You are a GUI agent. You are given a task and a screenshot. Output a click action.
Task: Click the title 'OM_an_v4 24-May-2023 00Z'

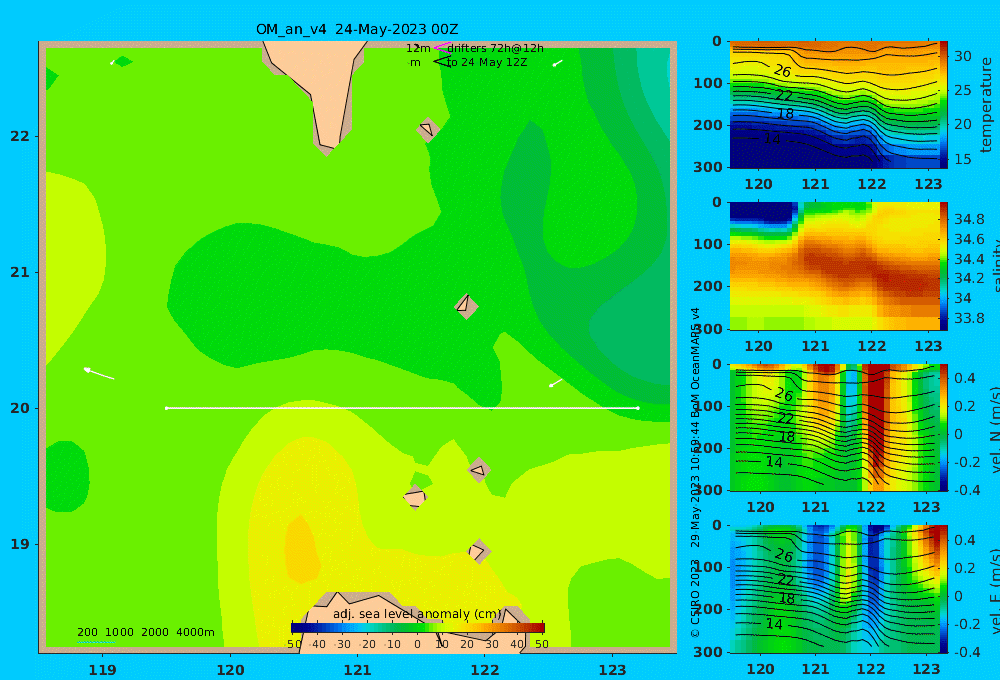[x=357, y=29]
